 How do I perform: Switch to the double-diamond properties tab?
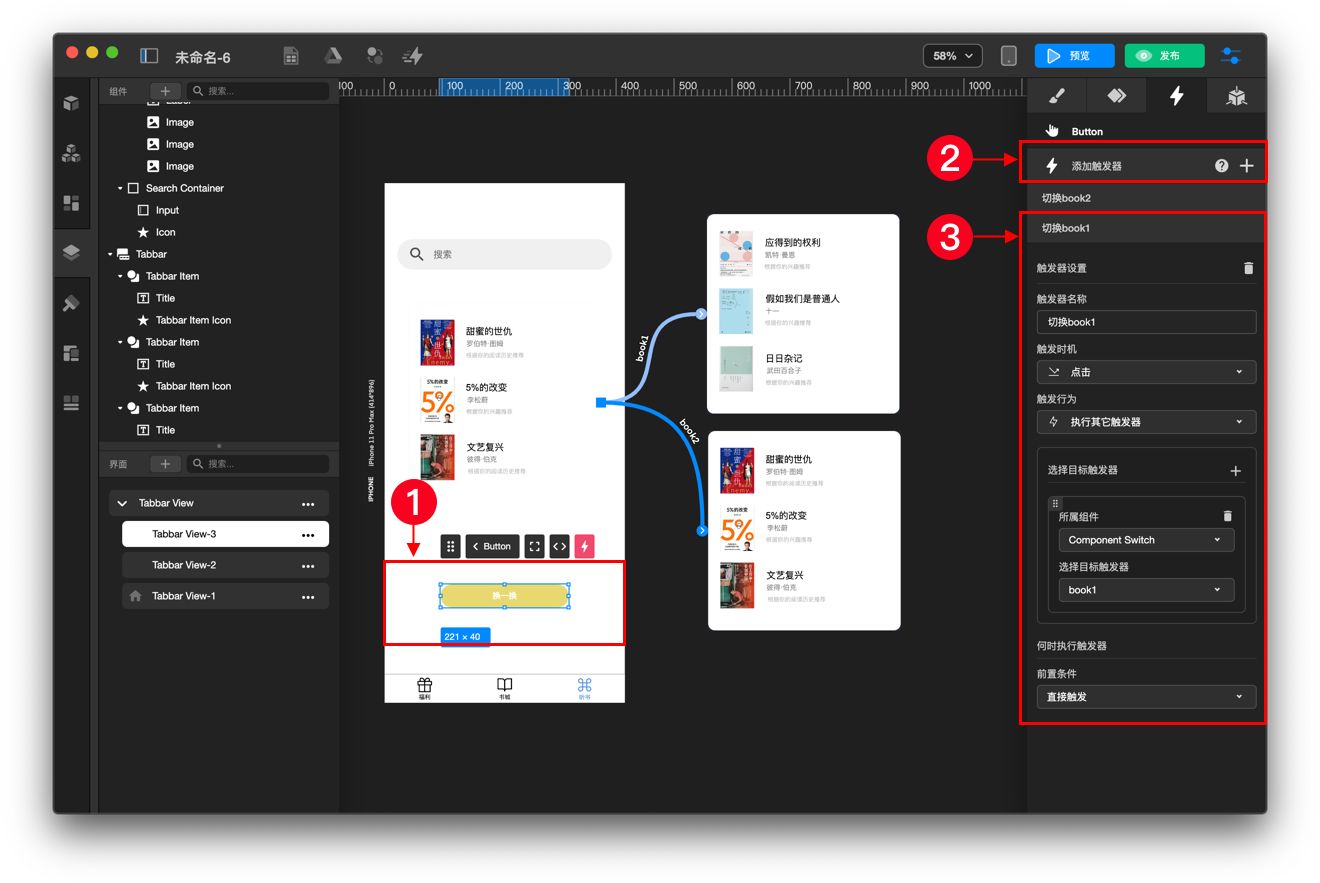[1116, 96]
